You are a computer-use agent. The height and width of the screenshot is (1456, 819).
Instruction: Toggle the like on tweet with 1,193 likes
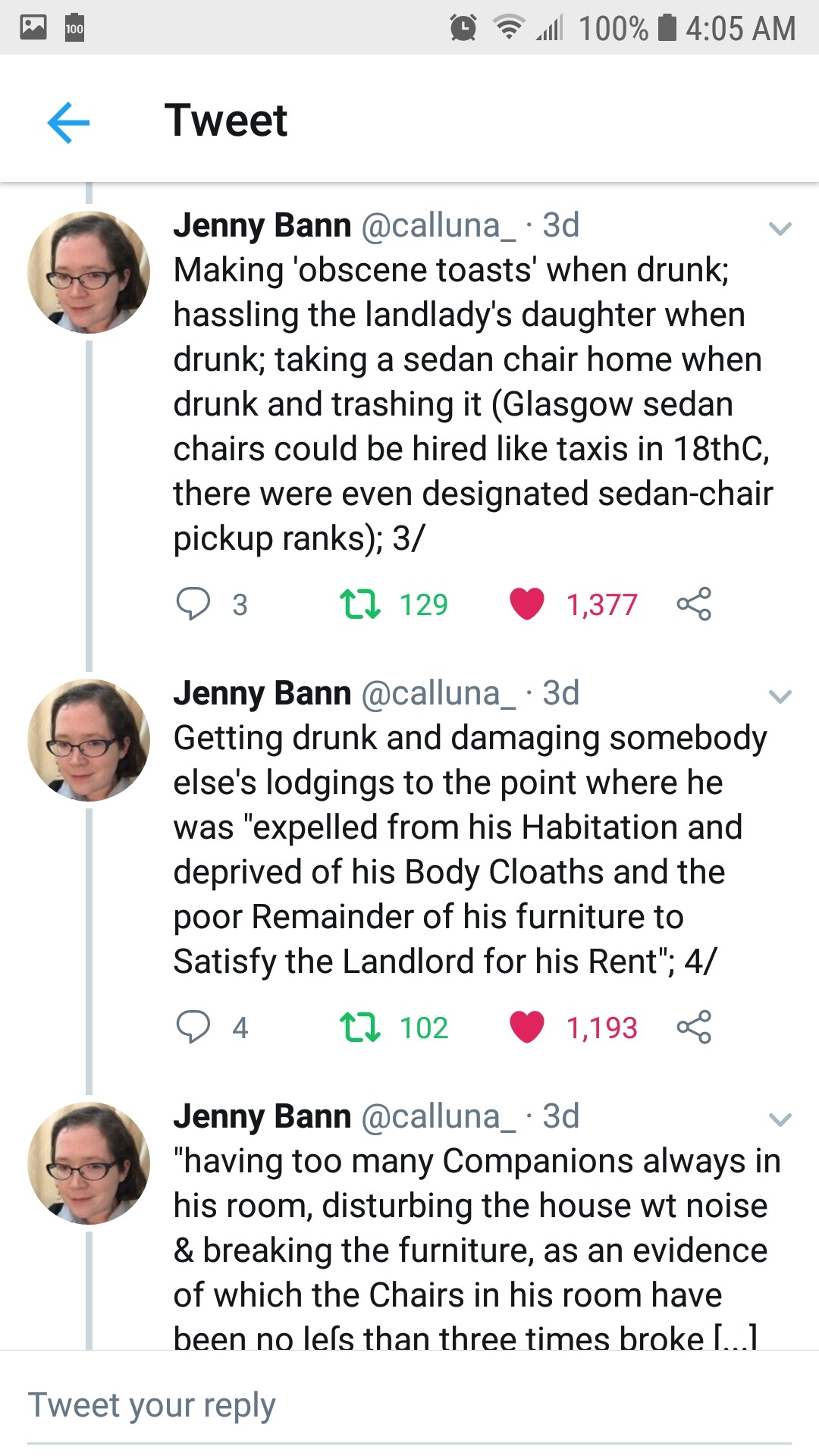point(527,1028)
